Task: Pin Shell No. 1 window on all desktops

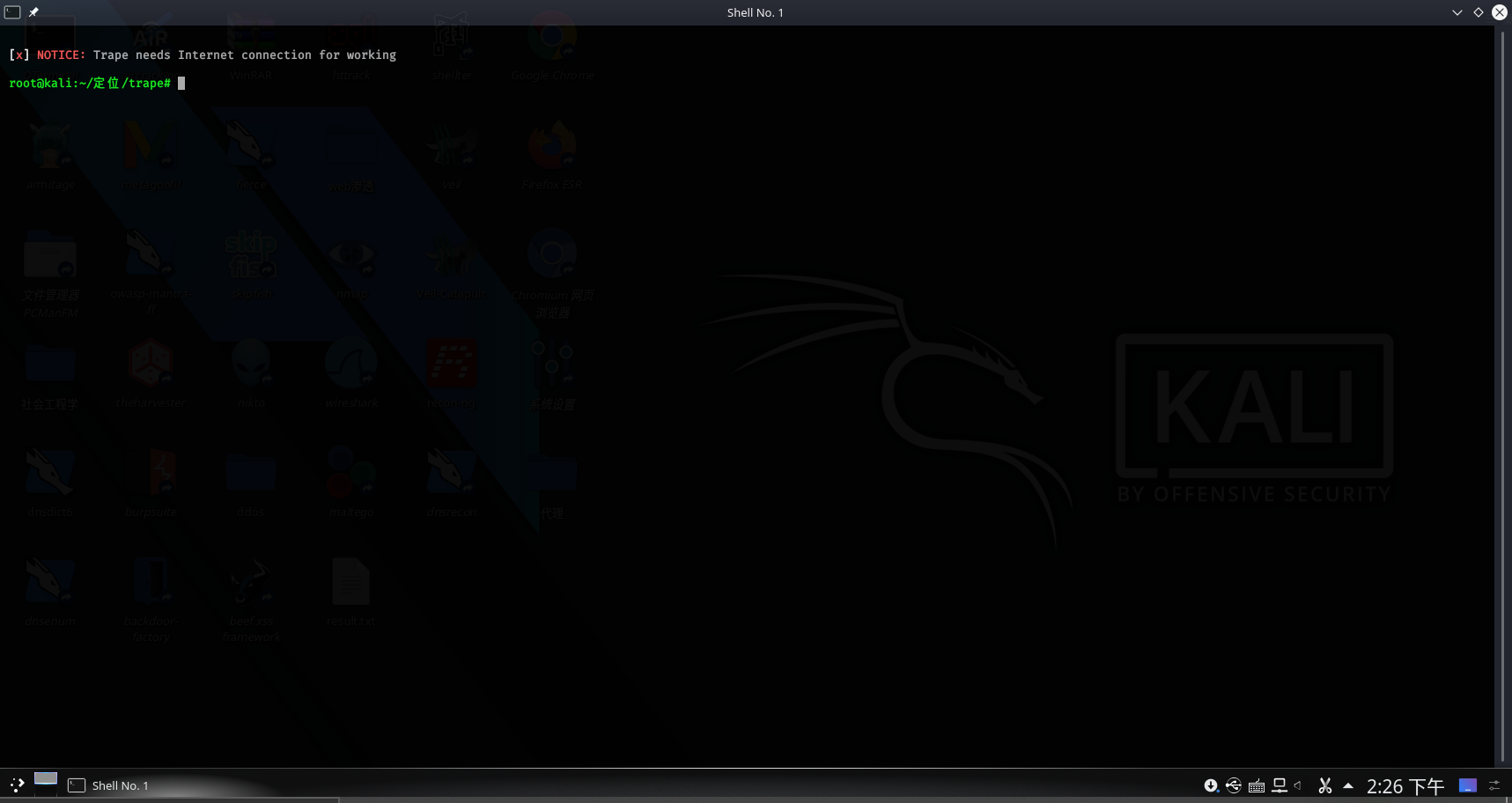Action: 33,12
